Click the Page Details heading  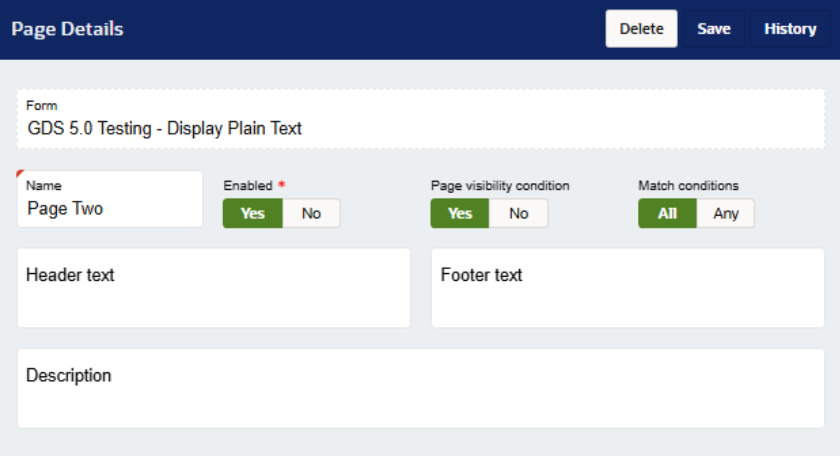click(67, 29)
